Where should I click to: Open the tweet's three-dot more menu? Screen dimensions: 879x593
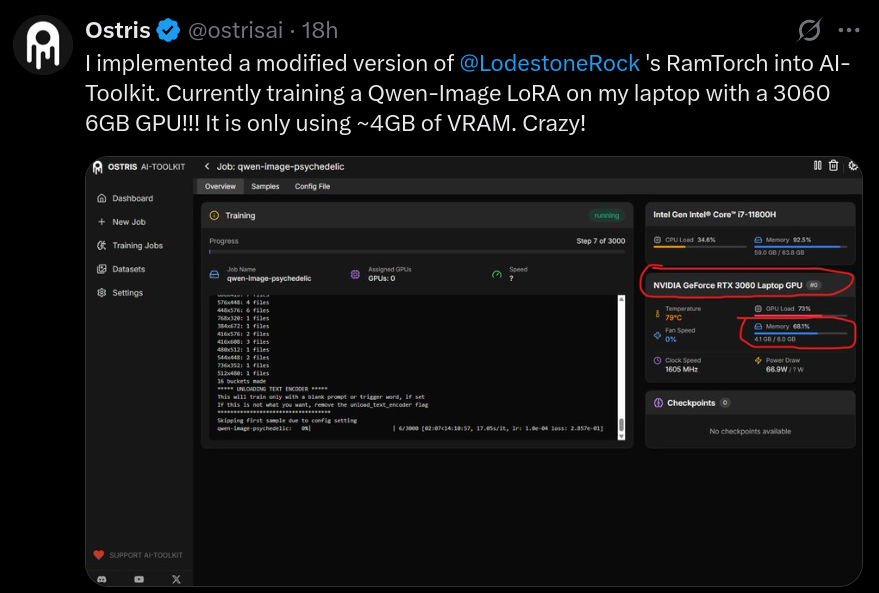[849, 30]
